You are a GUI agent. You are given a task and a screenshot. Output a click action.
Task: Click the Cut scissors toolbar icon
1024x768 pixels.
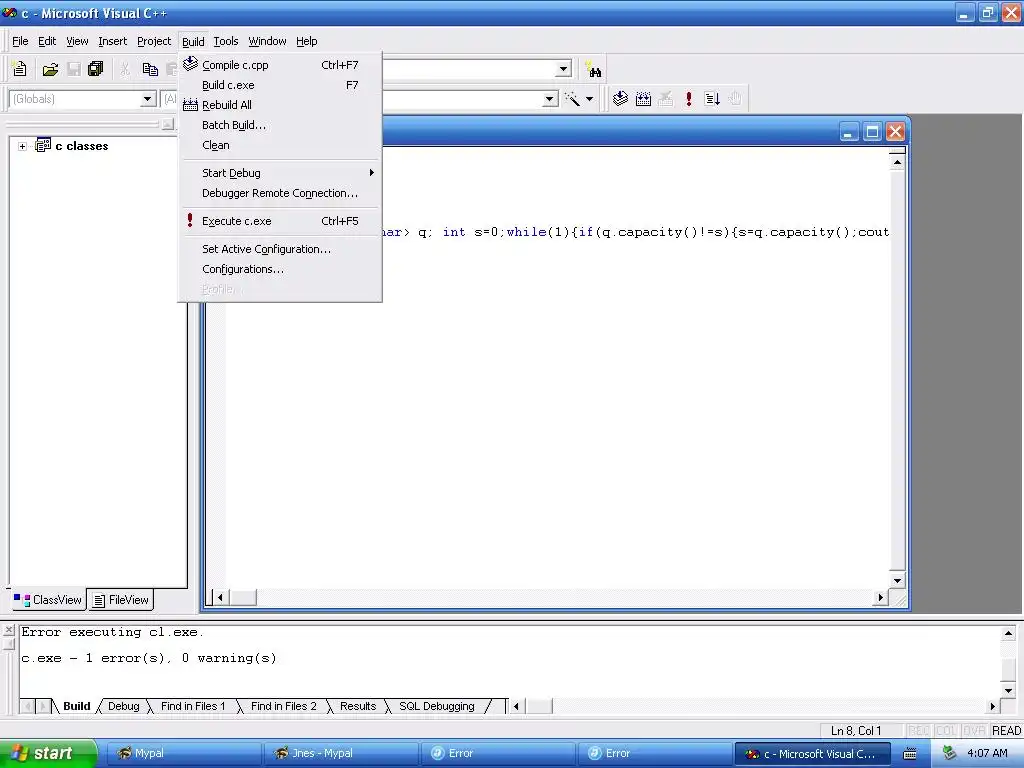(125, 69)
